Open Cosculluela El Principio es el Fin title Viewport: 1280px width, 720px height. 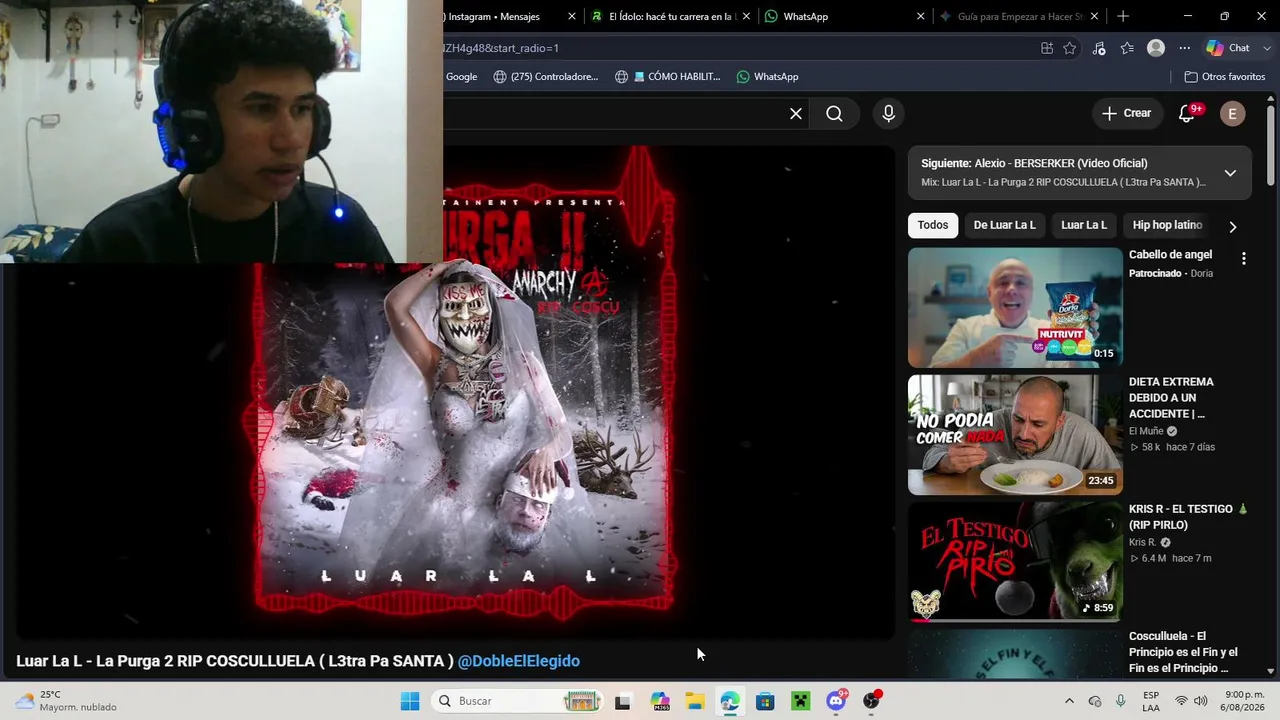point(1183,652)
